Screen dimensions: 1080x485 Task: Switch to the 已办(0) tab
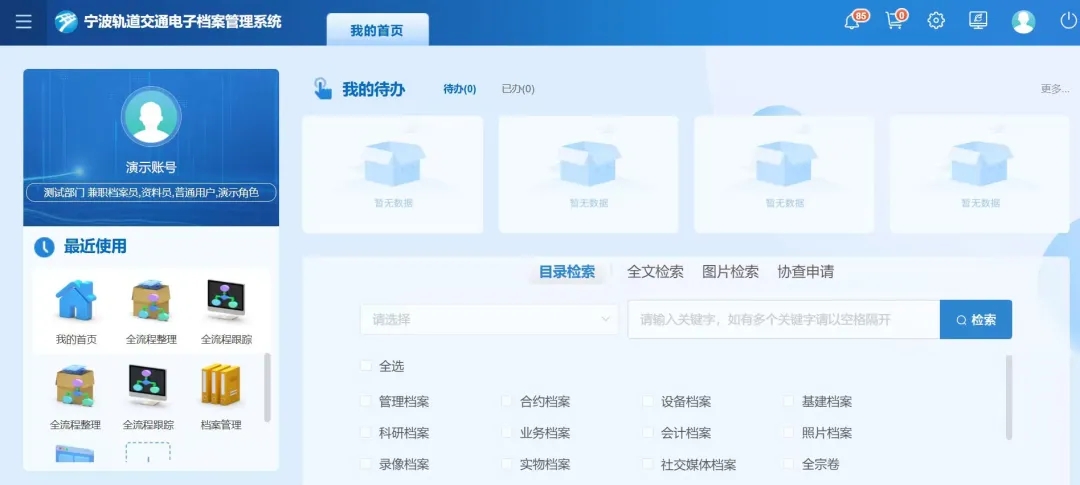pos(517,89)
